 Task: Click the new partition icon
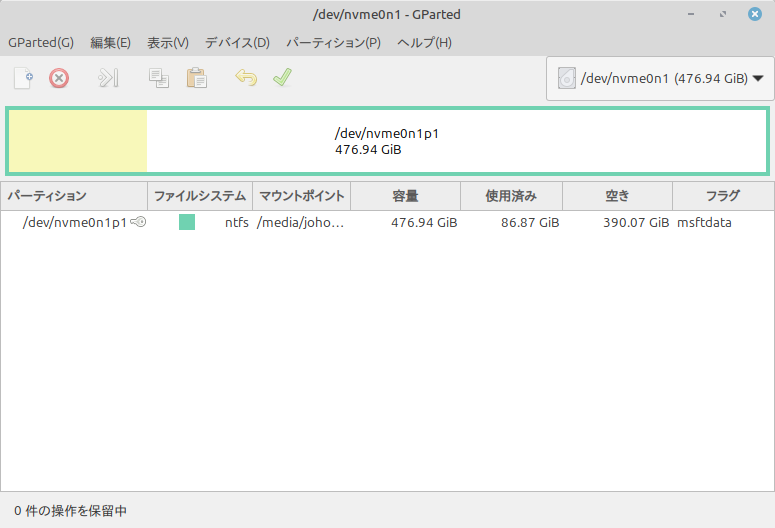pos(23,78)
